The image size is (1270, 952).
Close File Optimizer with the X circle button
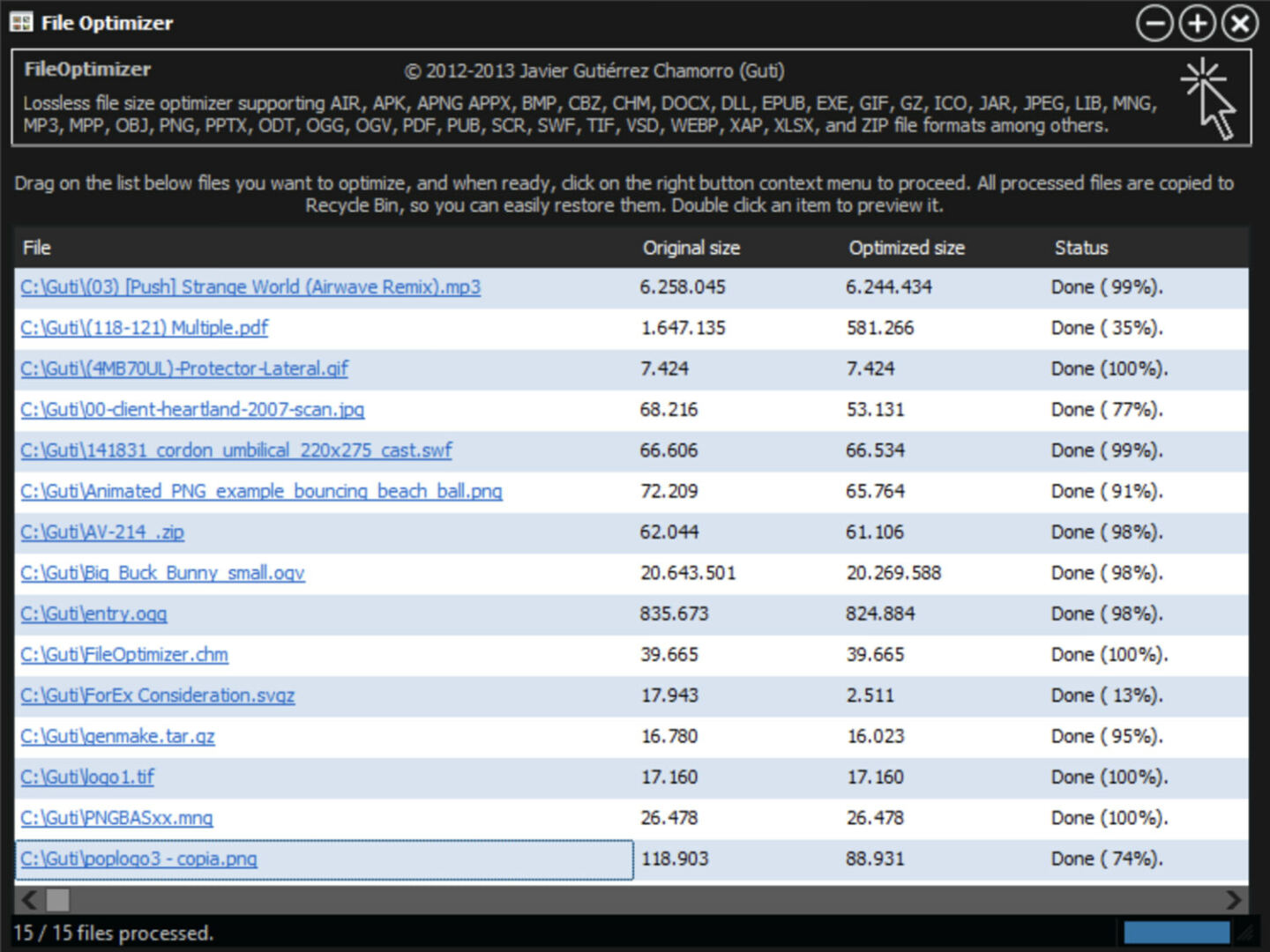1239,24
